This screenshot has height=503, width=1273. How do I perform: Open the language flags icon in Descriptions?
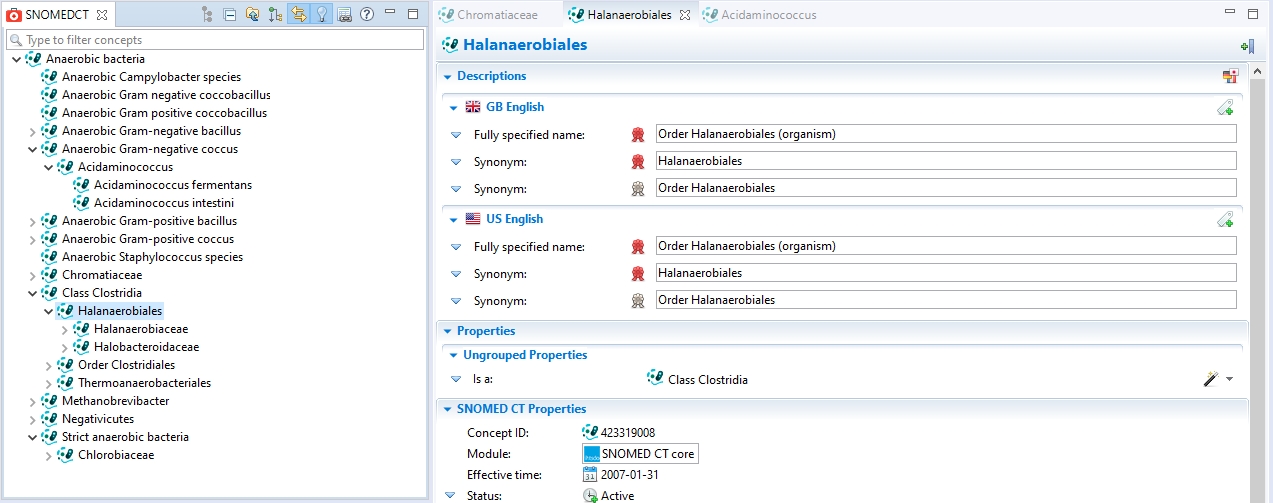[x=1230, y=76]
